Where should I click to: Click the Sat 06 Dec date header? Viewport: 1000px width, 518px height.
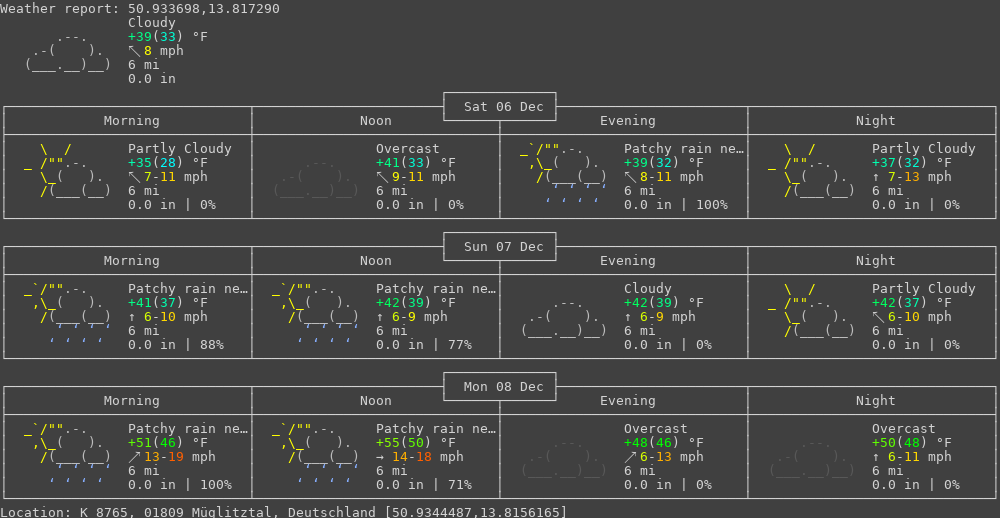tap(500, 107)
